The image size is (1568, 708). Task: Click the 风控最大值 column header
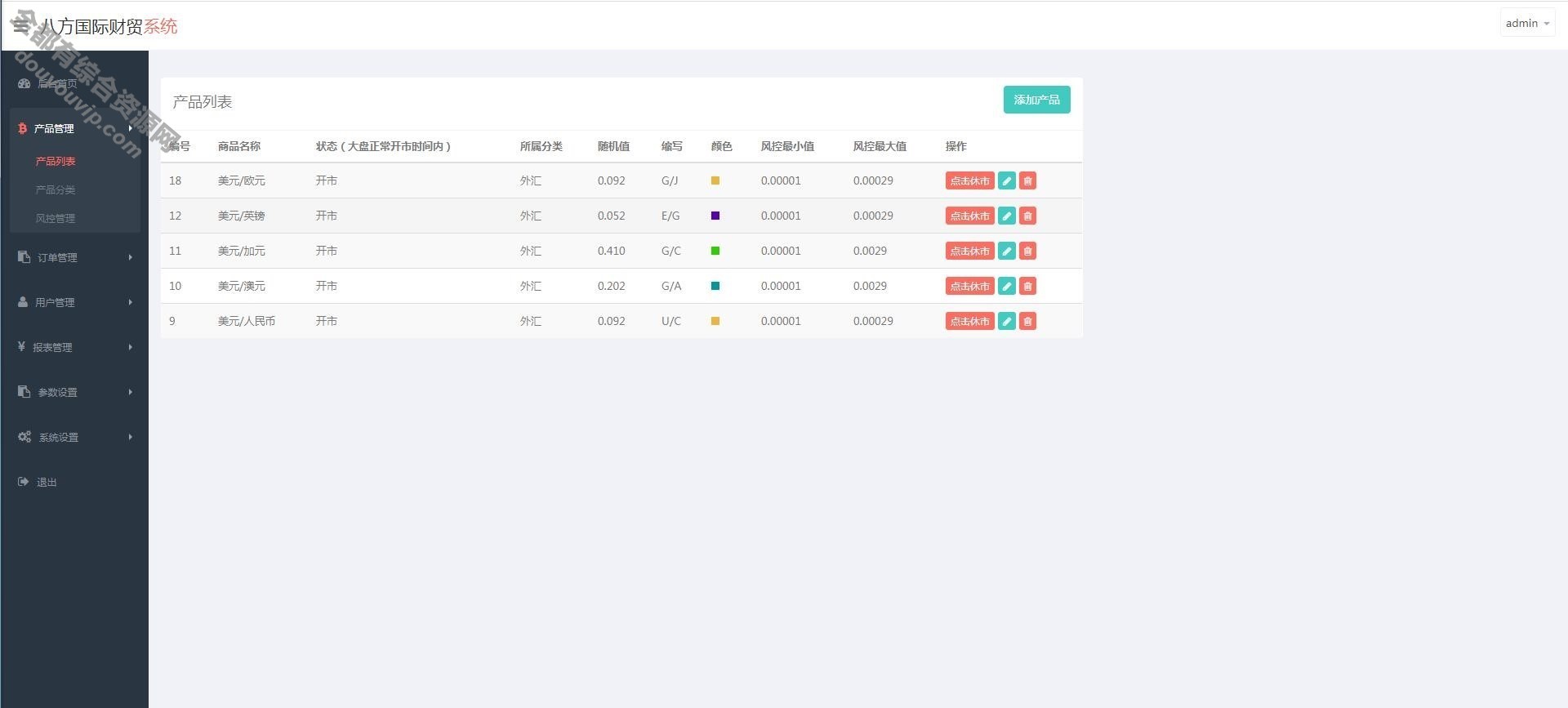[880, 146]
